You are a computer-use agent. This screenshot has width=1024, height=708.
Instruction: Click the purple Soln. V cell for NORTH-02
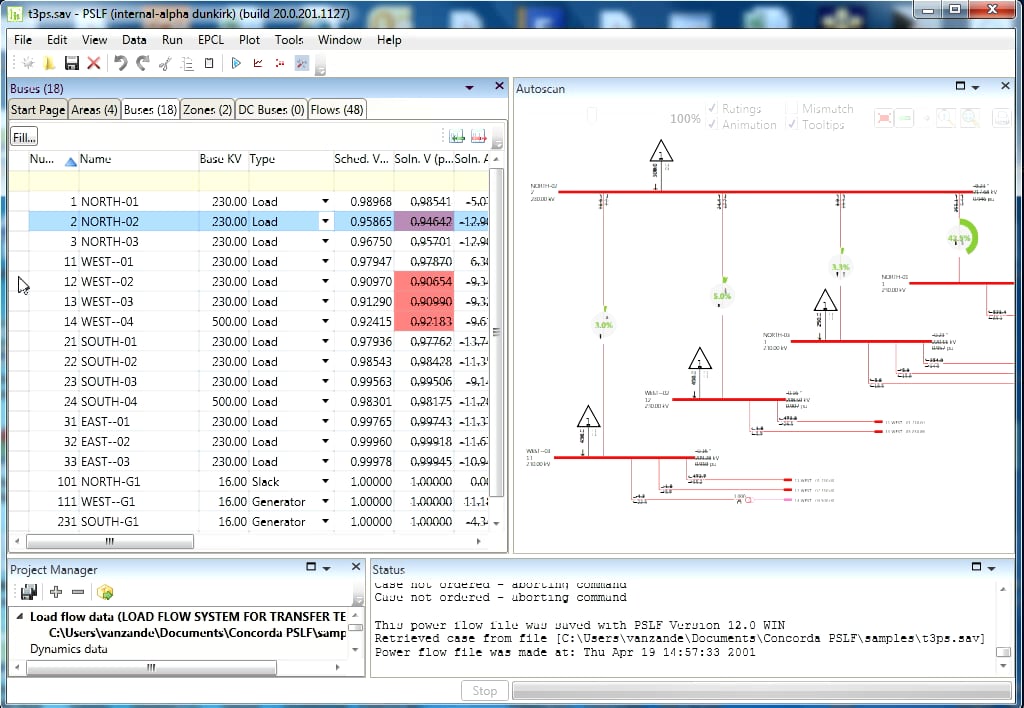click(424, 221)
